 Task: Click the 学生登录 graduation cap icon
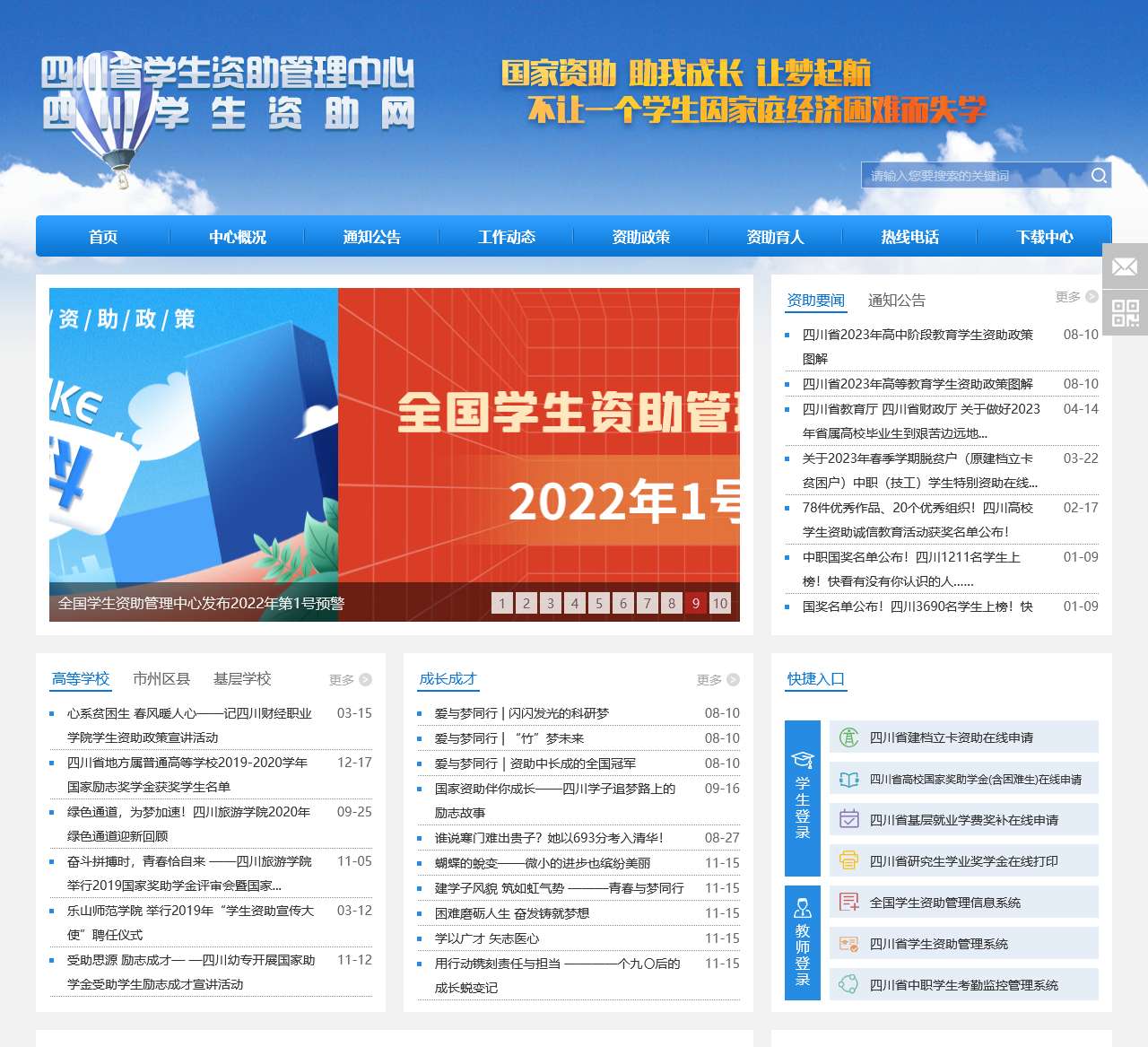(x=803, y=760)
